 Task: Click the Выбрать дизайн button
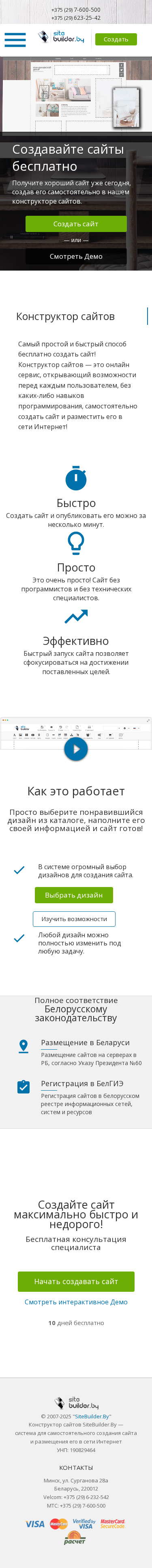(74, 895)
